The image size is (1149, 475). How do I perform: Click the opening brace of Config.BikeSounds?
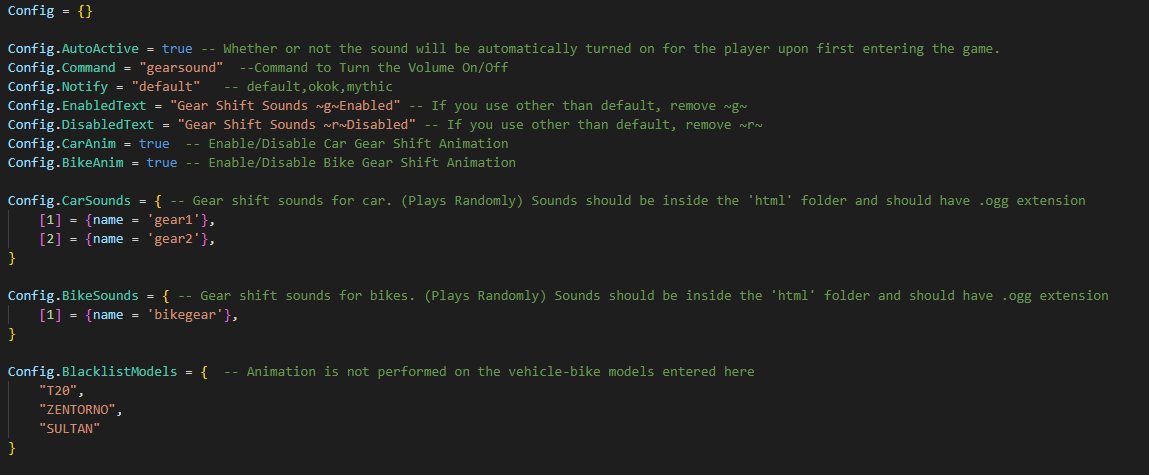(170, 295)
